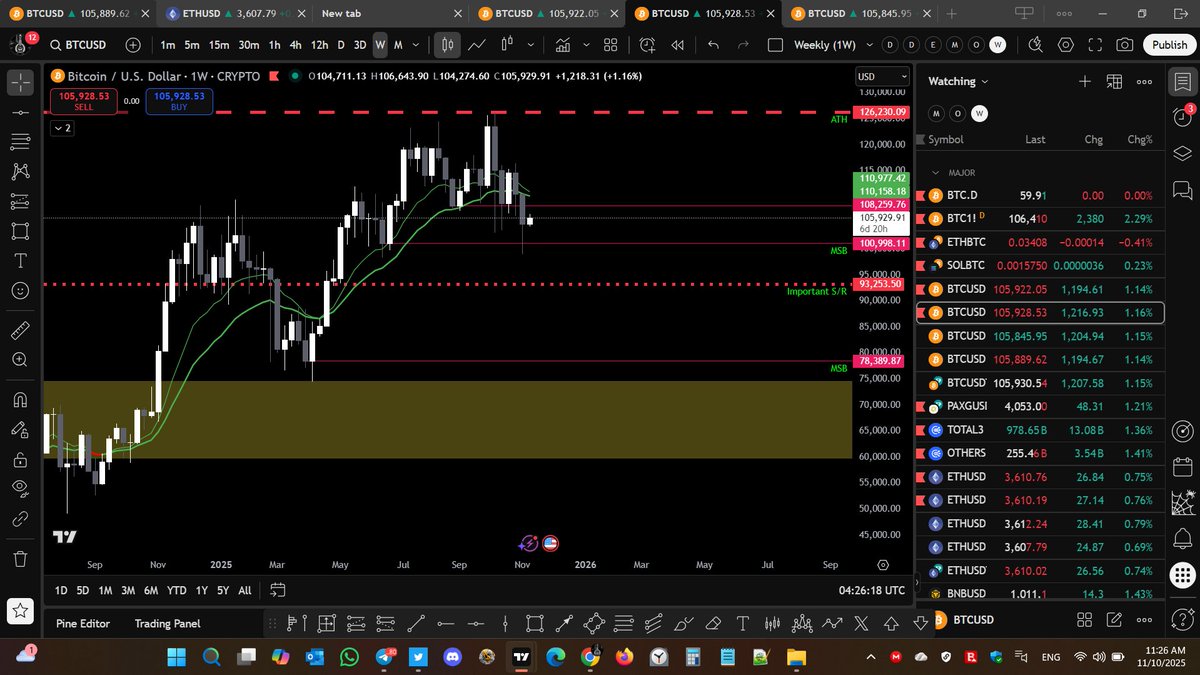Select the All date range

point(245,590)
